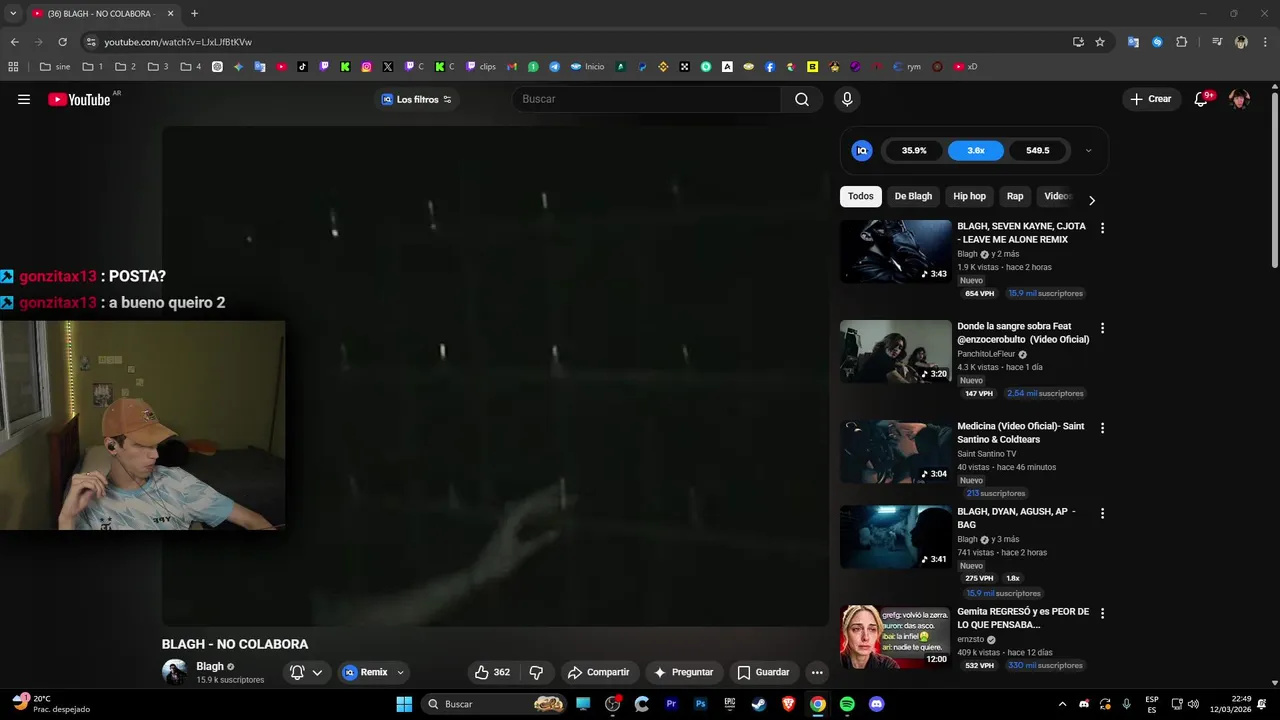Like the video with 362 likes
1280x720 pixels.
492,672
